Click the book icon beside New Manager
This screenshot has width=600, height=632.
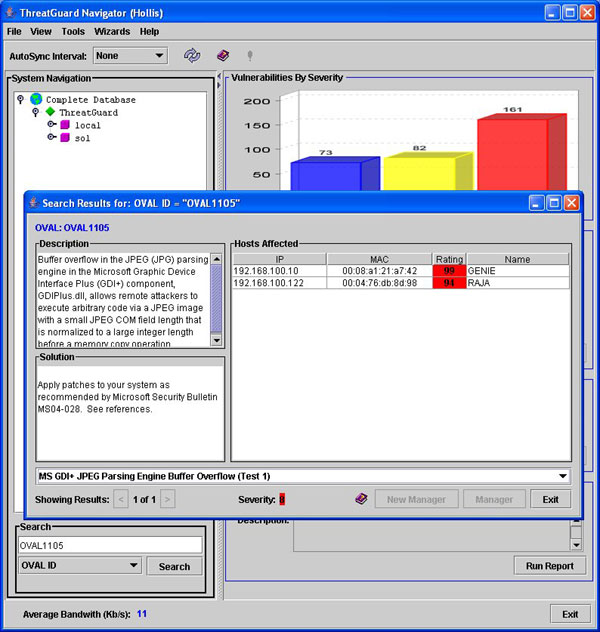361,499
